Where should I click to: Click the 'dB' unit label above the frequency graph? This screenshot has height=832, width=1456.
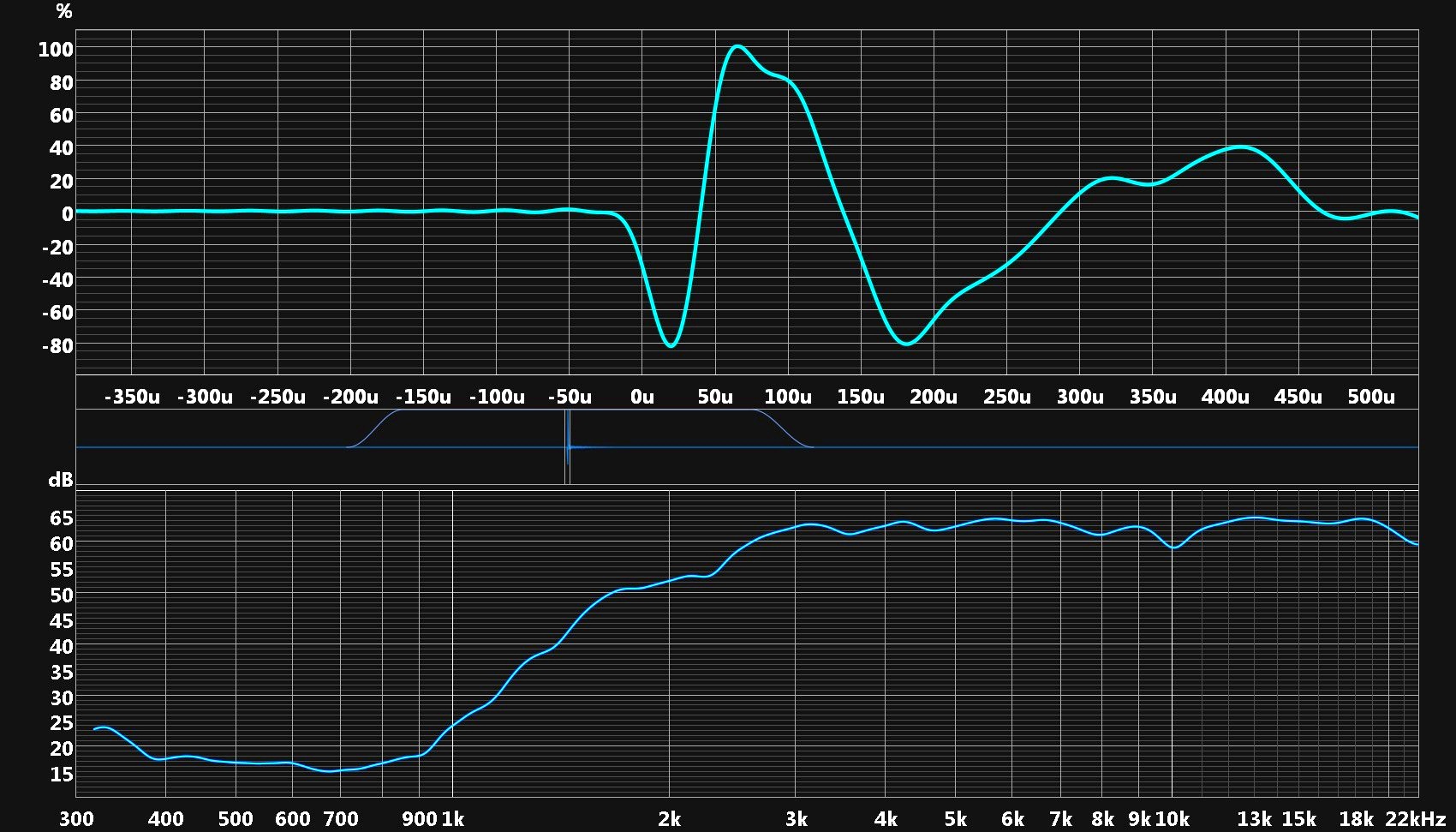tap(61, 480)
